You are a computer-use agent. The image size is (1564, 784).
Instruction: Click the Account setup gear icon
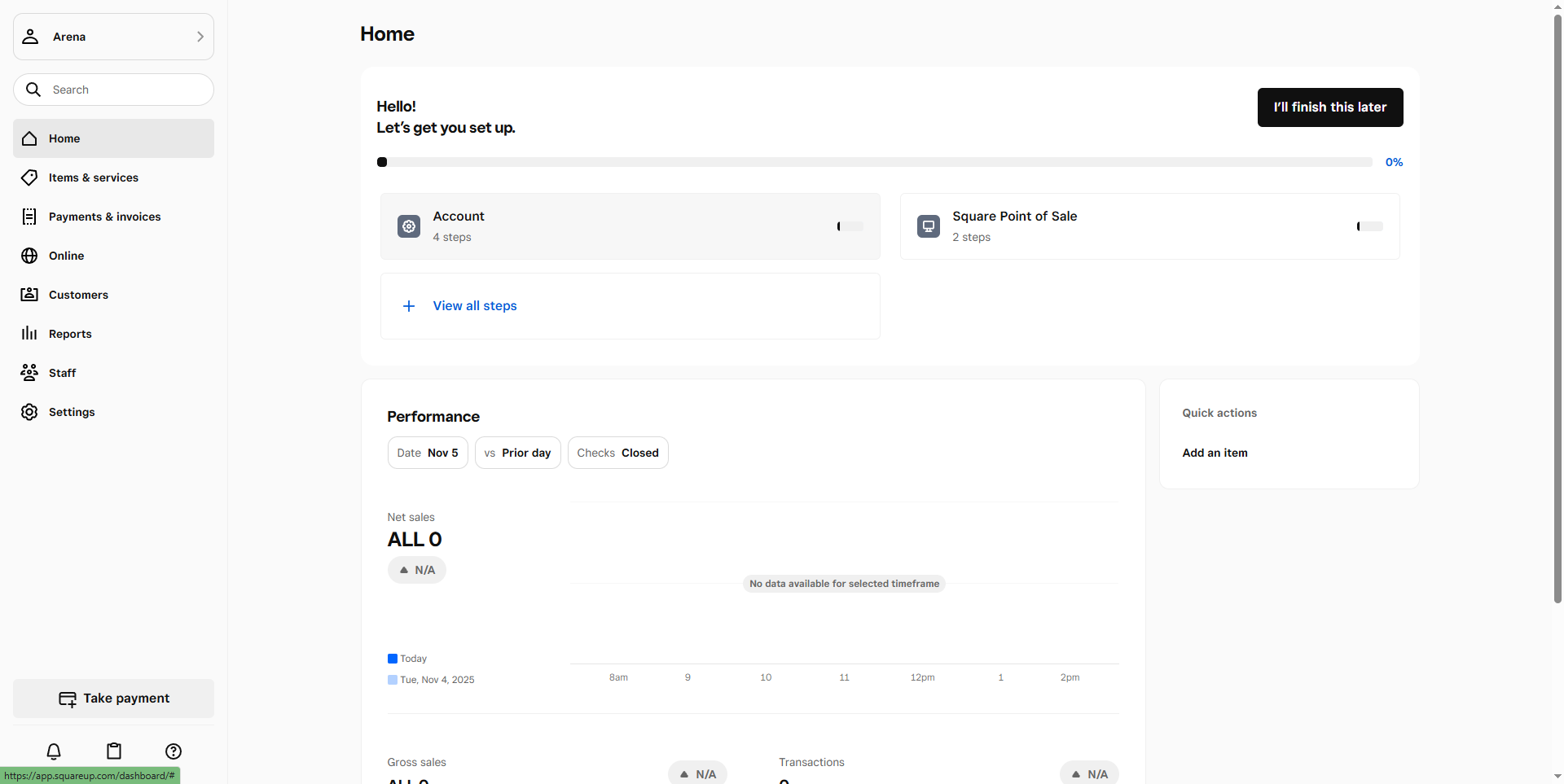pos(409,226)
